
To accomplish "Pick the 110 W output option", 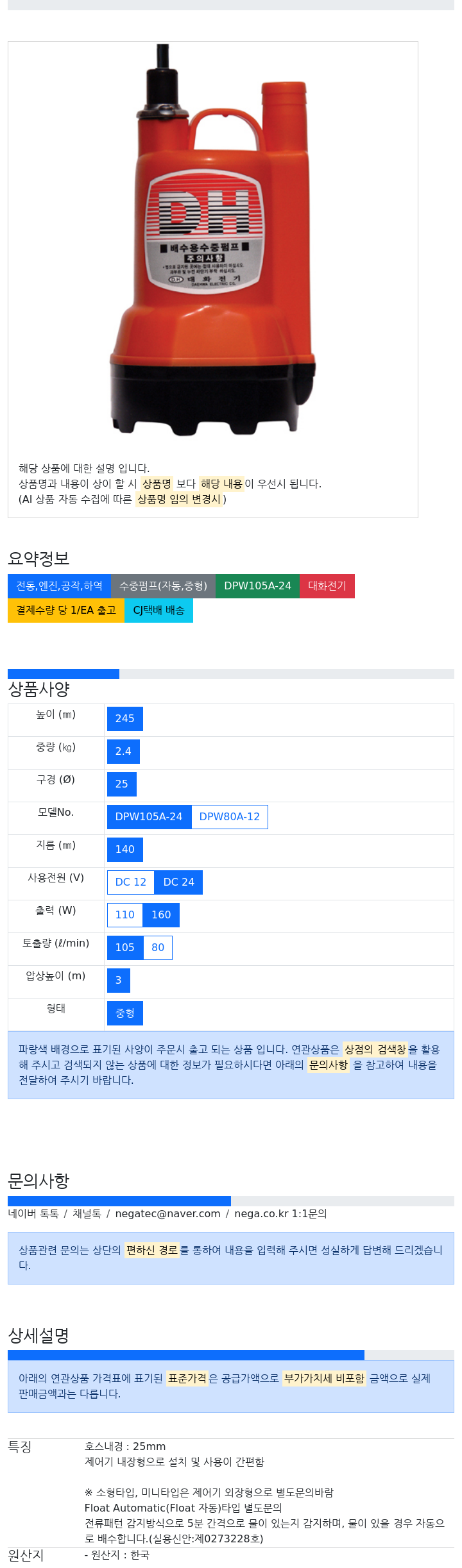I will (x=125, y=915).
